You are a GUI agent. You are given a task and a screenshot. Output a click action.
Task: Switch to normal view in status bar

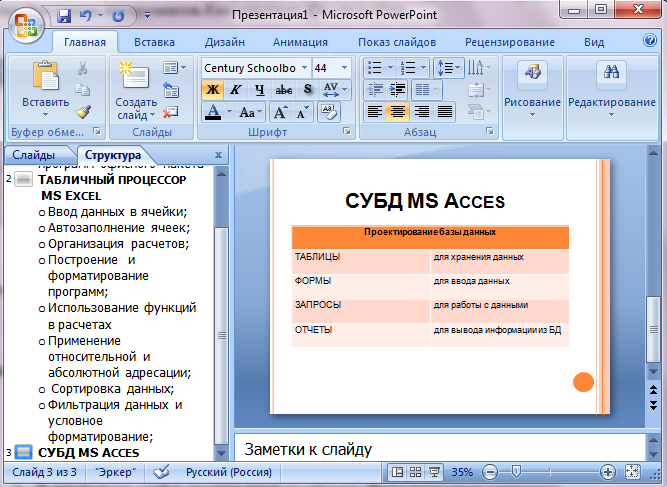pos(397,472)
